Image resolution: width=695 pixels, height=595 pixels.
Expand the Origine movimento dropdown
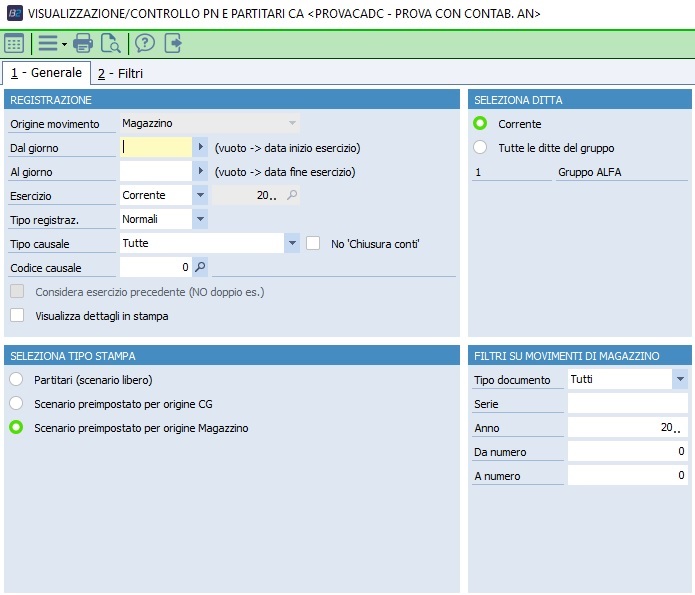coord(292,123)
